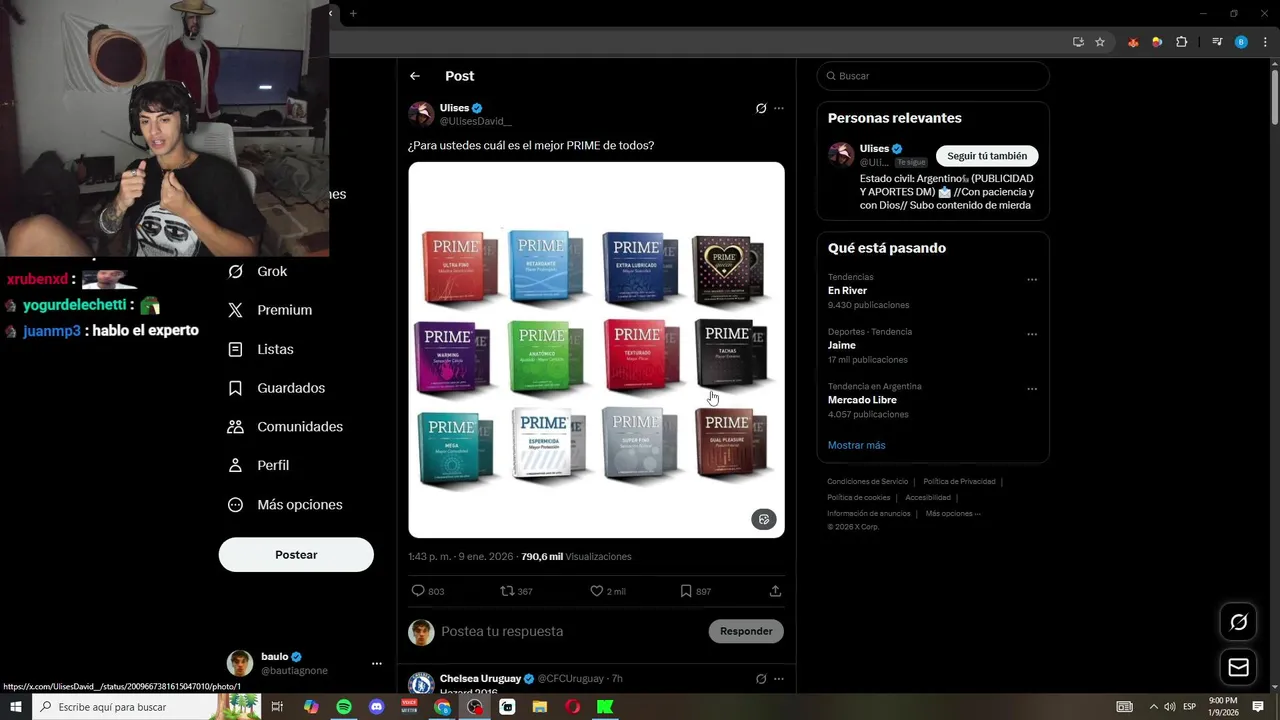Open the Jaime trend
The height and width of the screenshot is (720, 1280).
842,345
